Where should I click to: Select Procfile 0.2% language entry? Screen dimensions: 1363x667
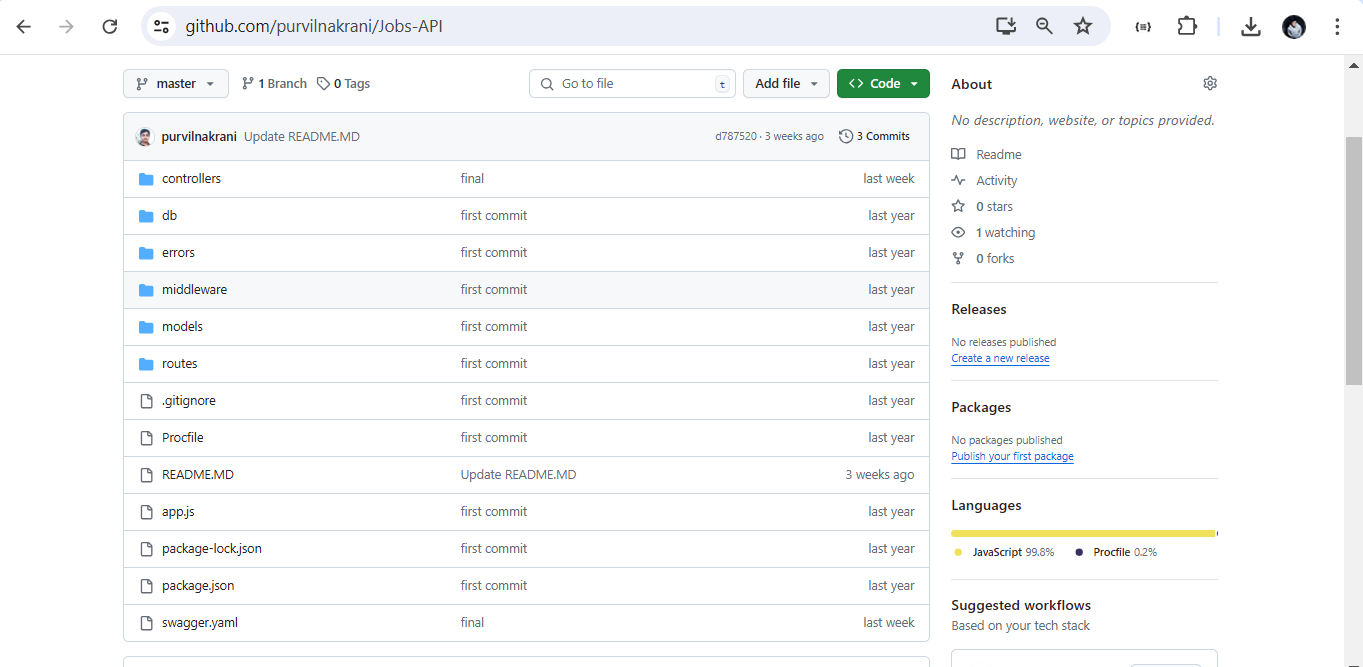(1116, 552)
